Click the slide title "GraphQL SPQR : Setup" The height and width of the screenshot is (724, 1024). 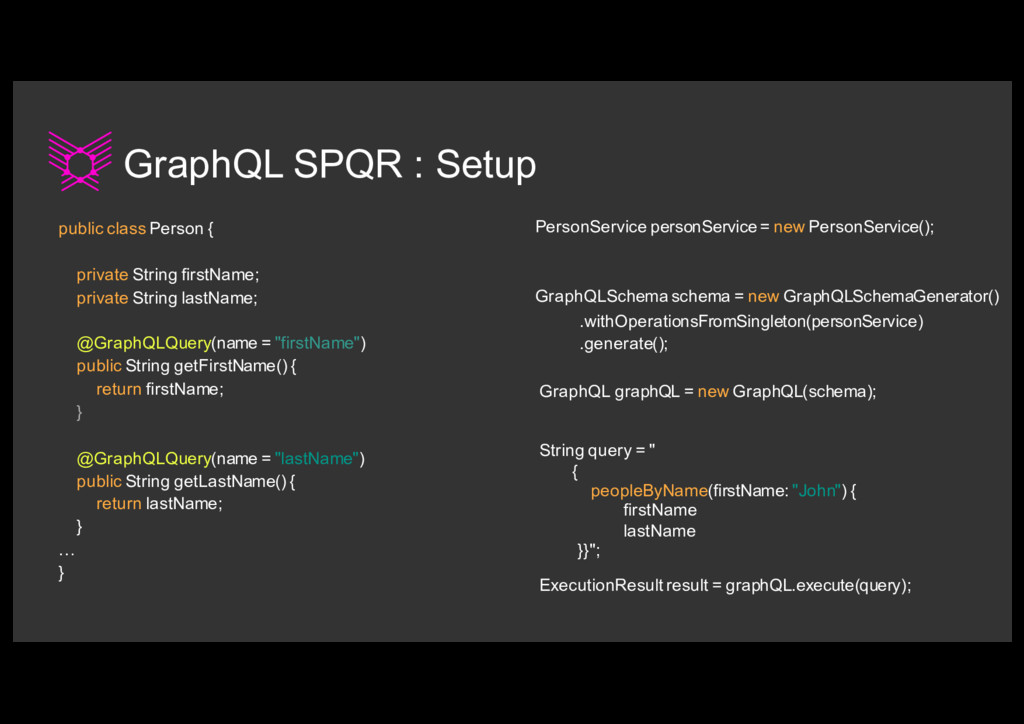(x=330, y=164)
